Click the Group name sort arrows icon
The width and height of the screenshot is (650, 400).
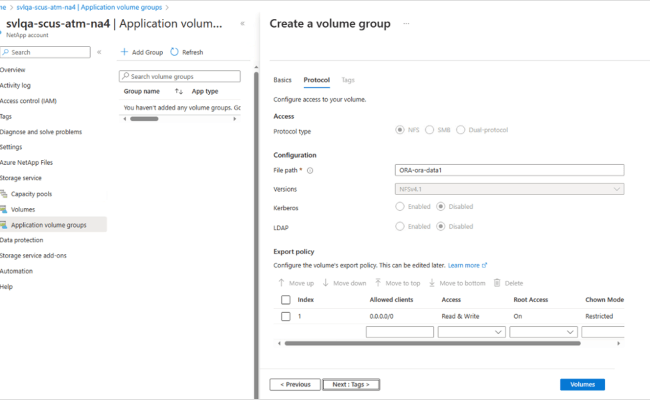[x=179, y=91]
